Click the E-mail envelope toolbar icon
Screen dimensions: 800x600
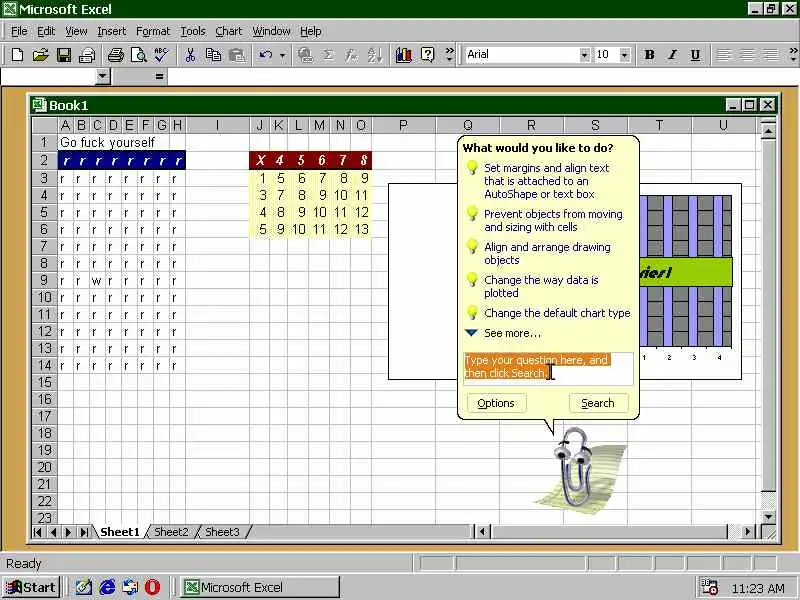pyautogui.click(x=87, y=55)
